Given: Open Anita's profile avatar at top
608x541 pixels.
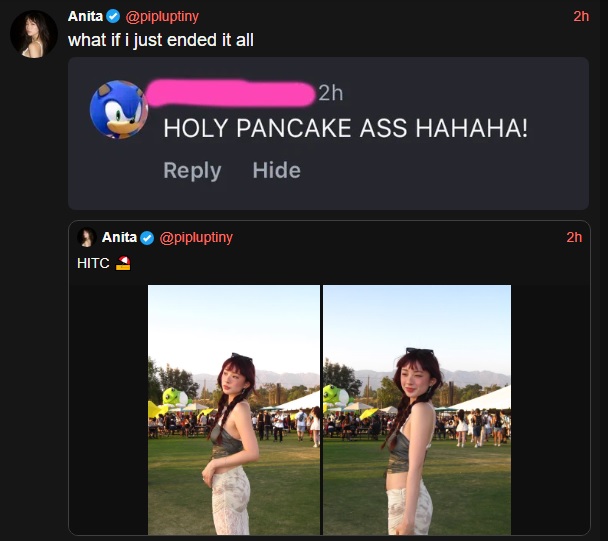Looking at the screenshot, I should tap(34, 34).
